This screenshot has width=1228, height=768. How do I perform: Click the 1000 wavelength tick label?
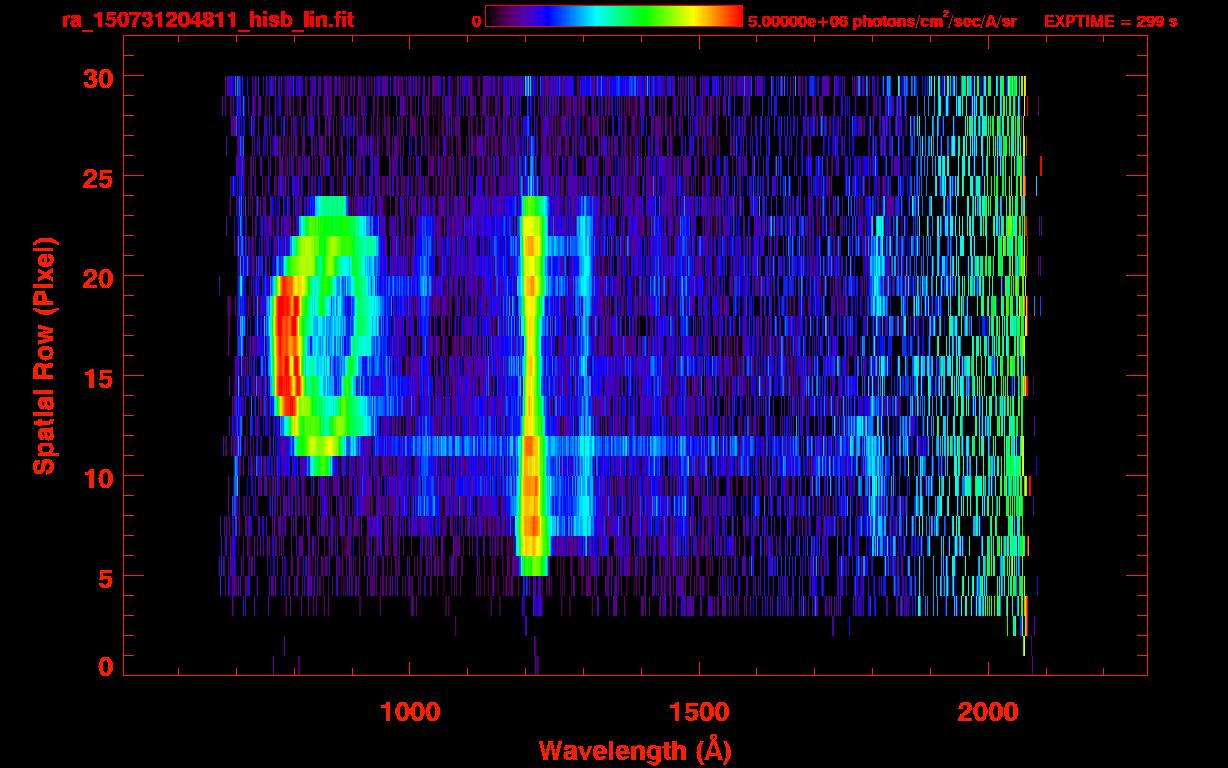tap(410, 712)
